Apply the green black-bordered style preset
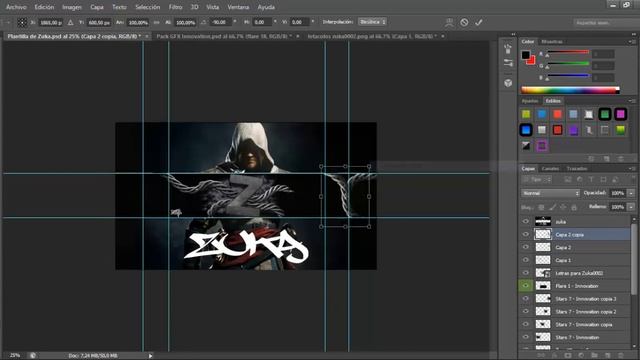The width and height of the screenshot is (640, 360). point(604,114)
